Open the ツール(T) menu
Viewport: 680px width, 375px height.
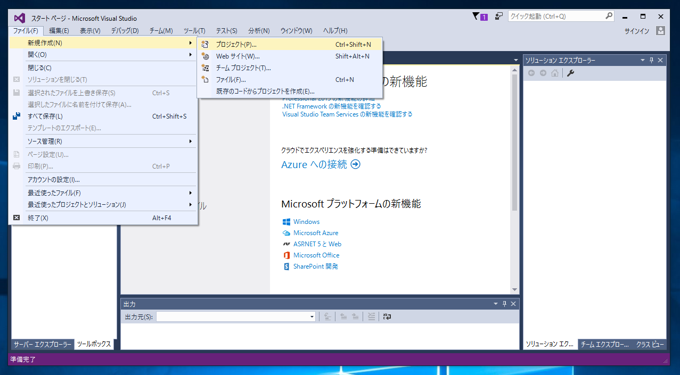194,31
